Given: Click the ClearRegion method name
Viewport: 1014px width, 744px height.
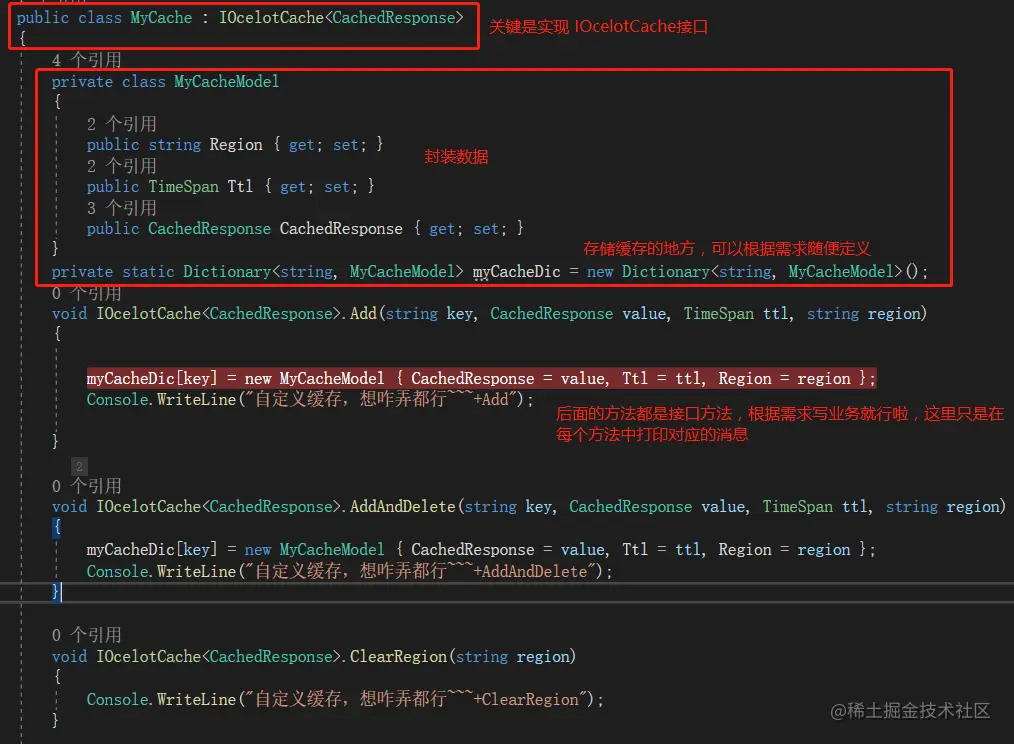Looking at the screenshot, I should pos(398,657).
